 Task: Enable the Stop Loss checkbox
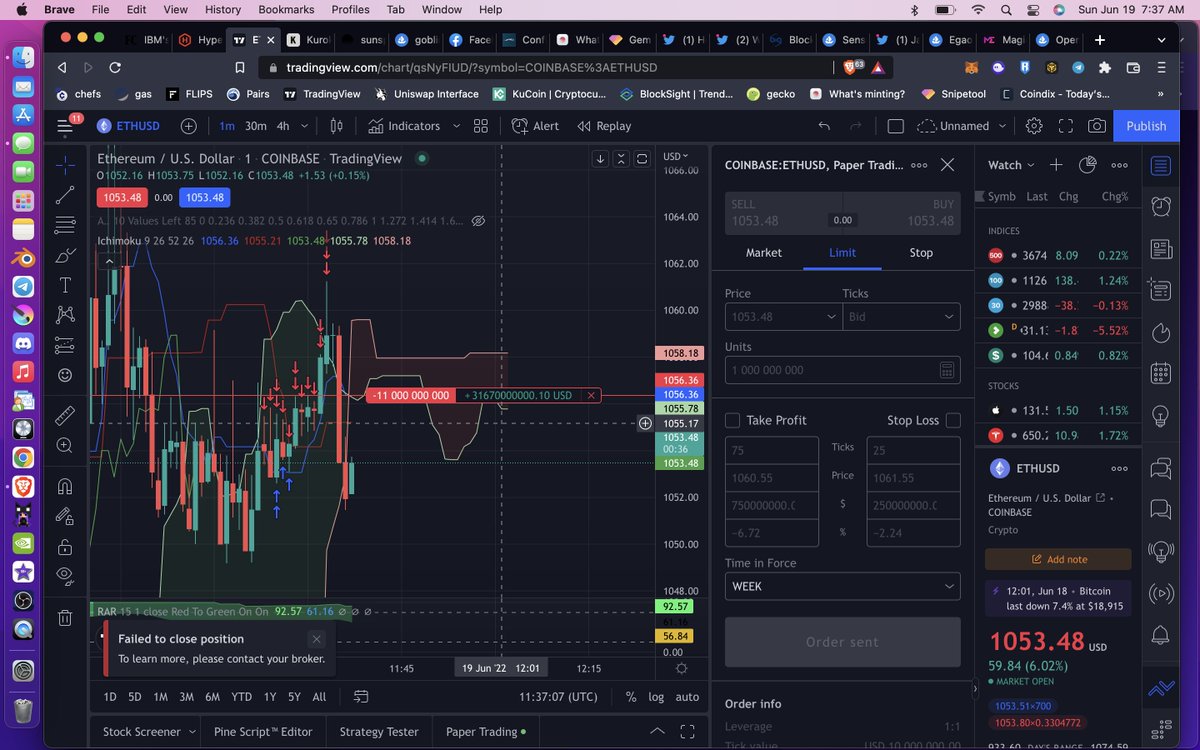click(x=953, y=420)
